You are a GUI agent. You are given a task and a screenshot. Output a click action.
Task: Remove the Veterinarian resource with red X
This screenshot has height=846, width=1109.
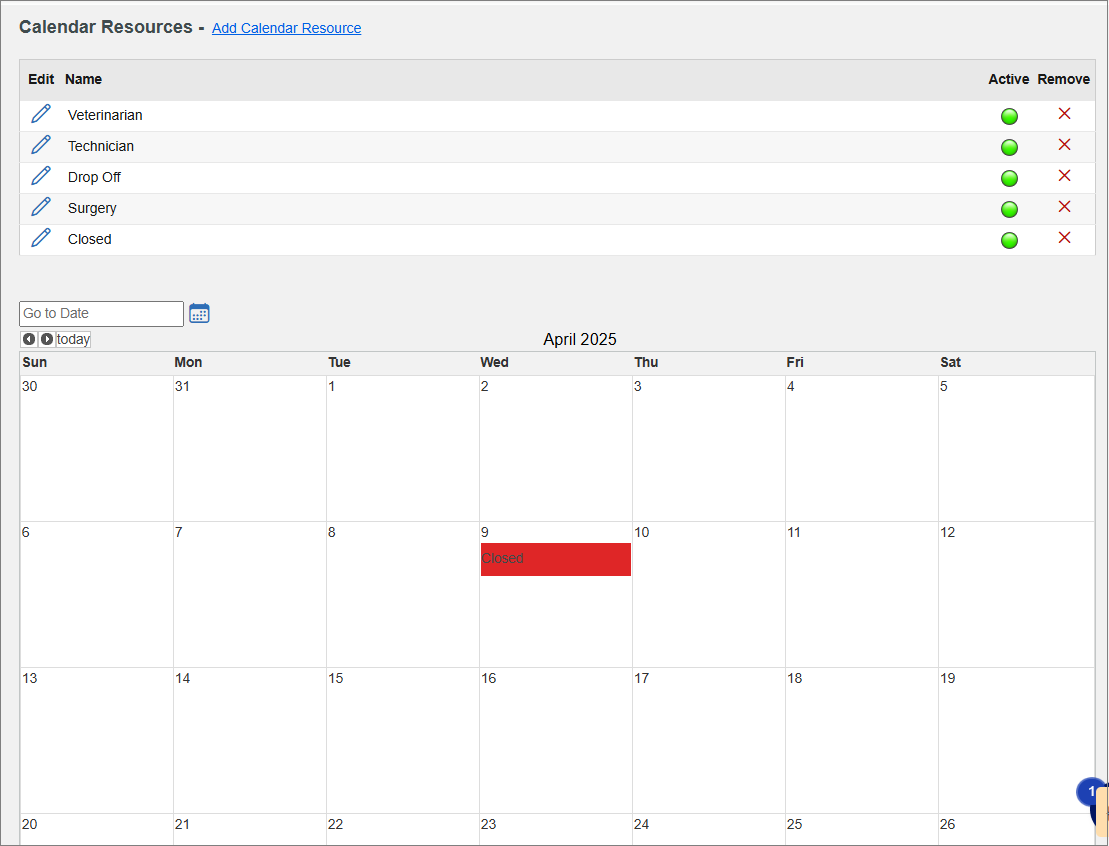pos(1064,114)
